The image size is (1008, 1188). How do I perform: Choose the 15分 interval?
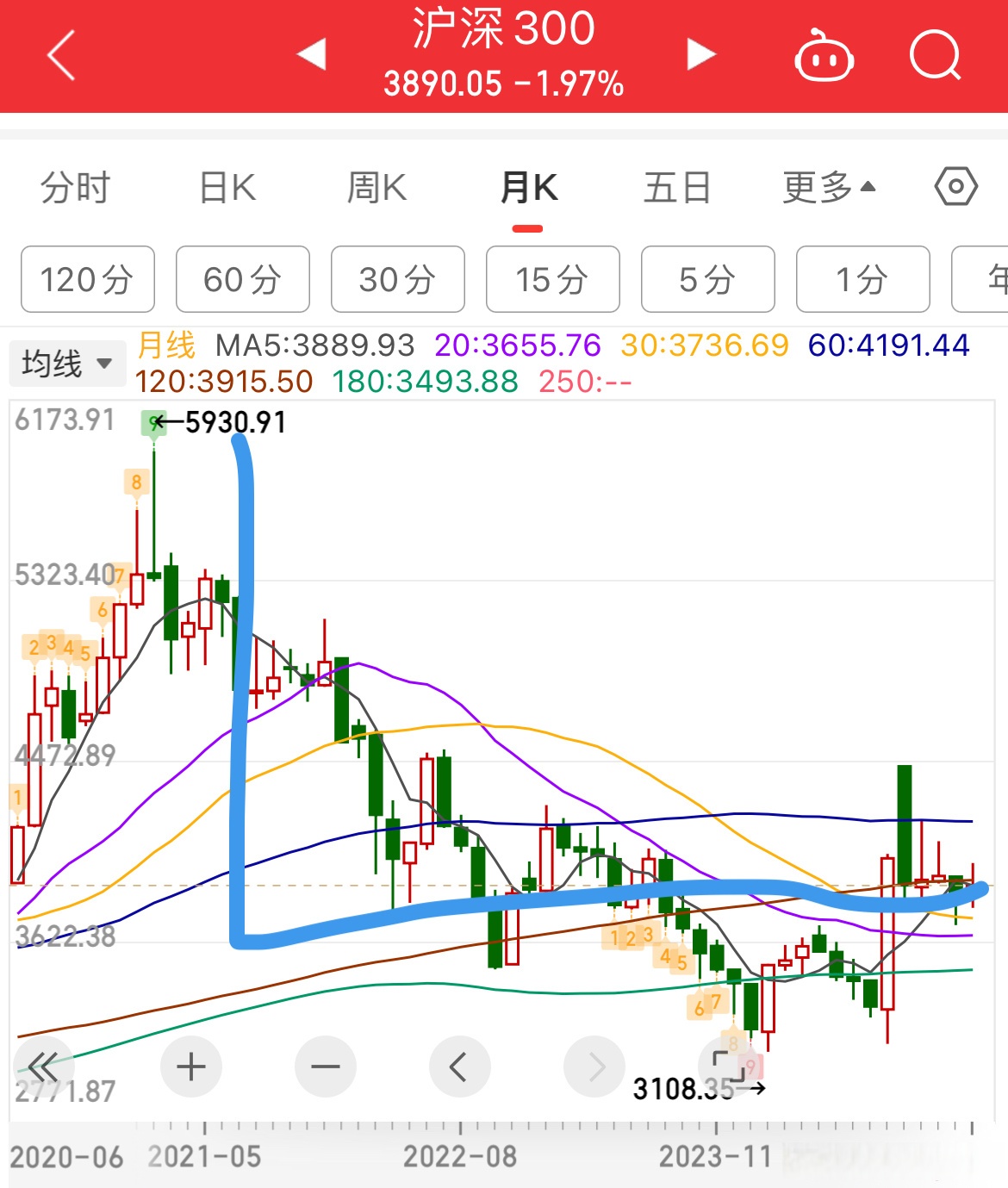coord(553,279)
